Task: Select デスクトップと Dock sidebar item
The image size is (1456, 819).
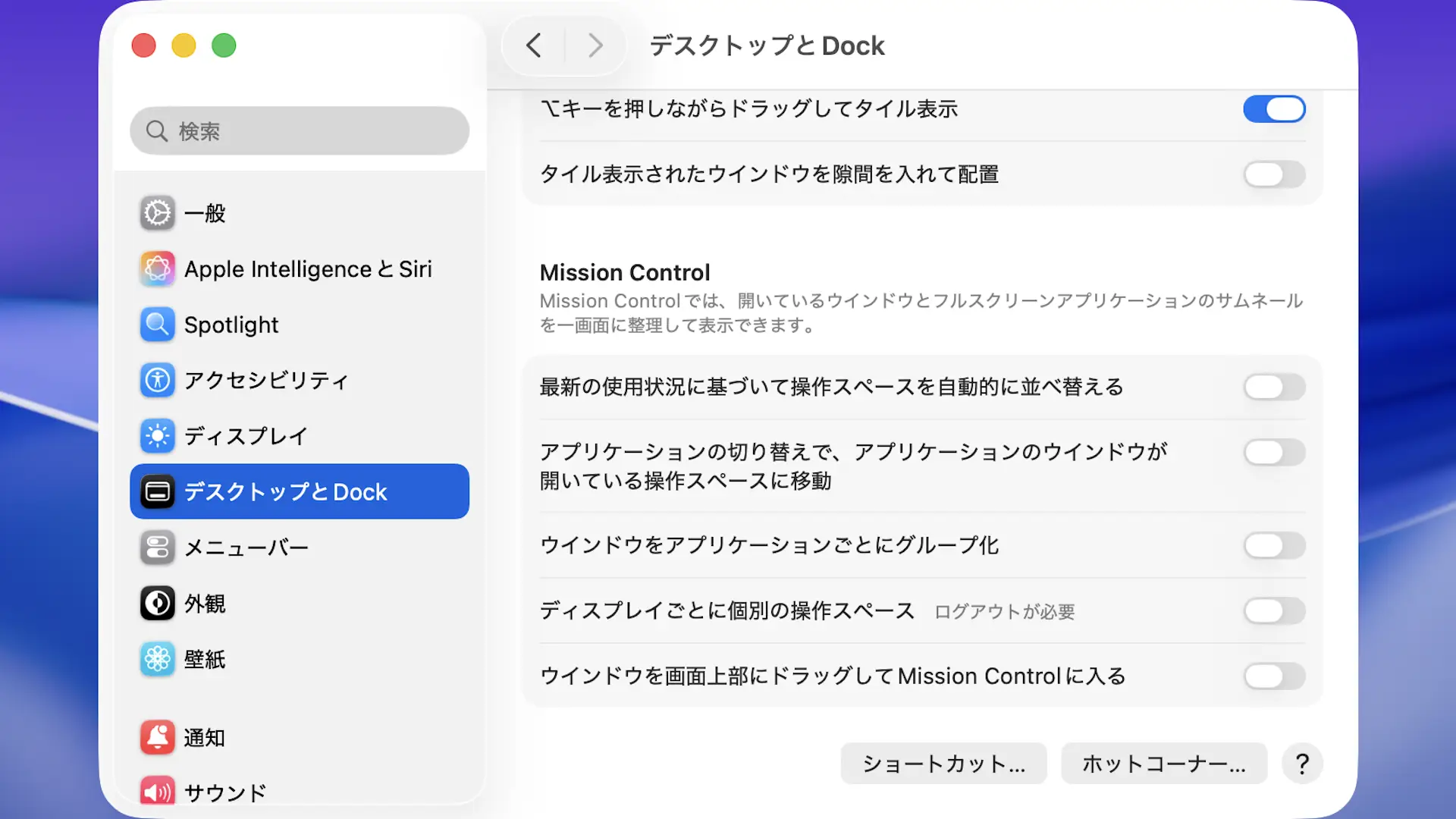Action: (300, 491)
